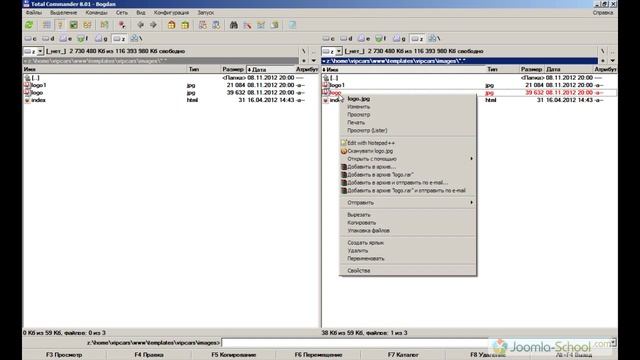Click the F5 Копирование button
Viewport: 640px width, 360px height.
(234, 355)
